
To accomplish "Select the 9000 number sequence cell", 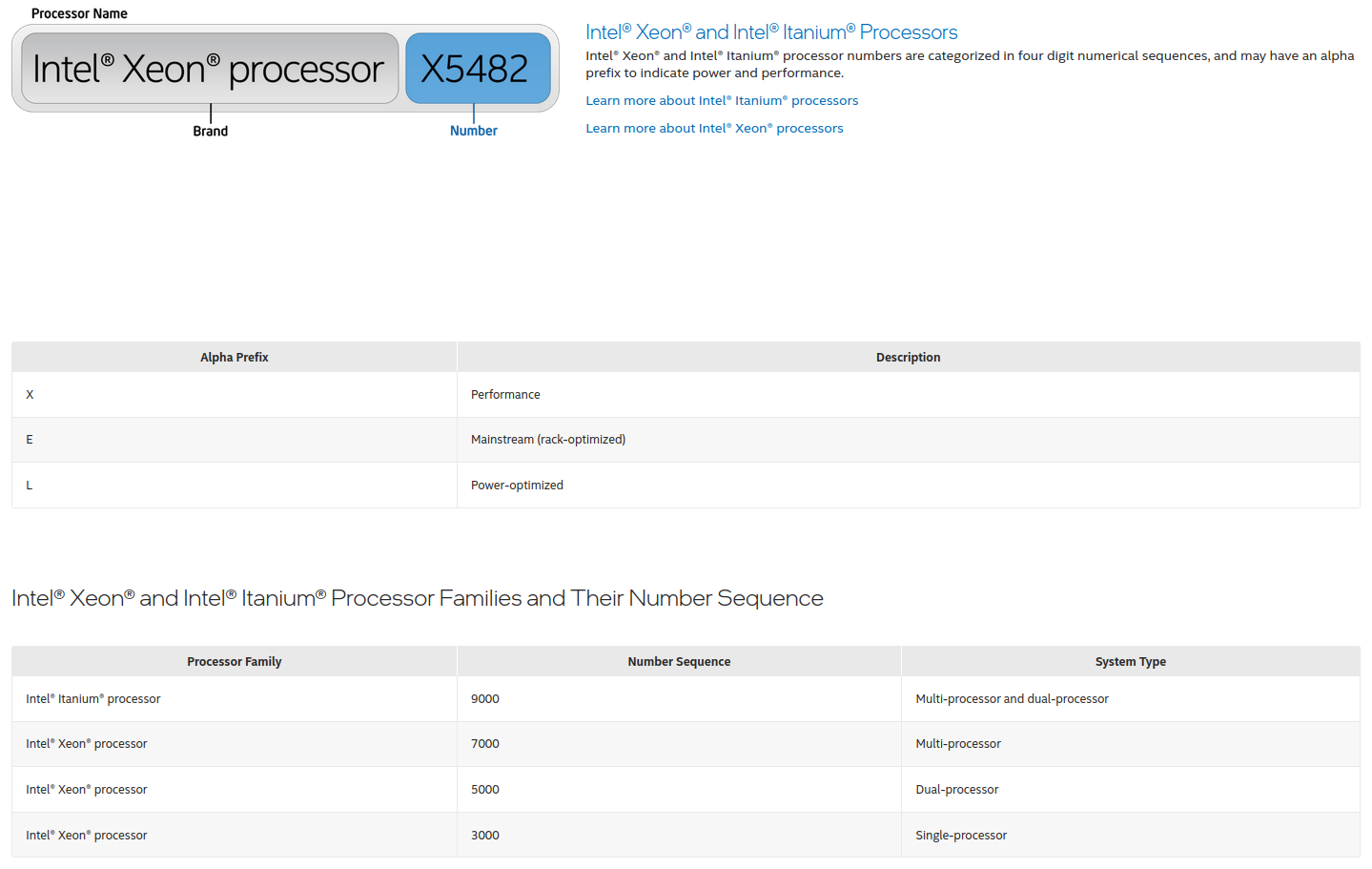I will [485, 698].
